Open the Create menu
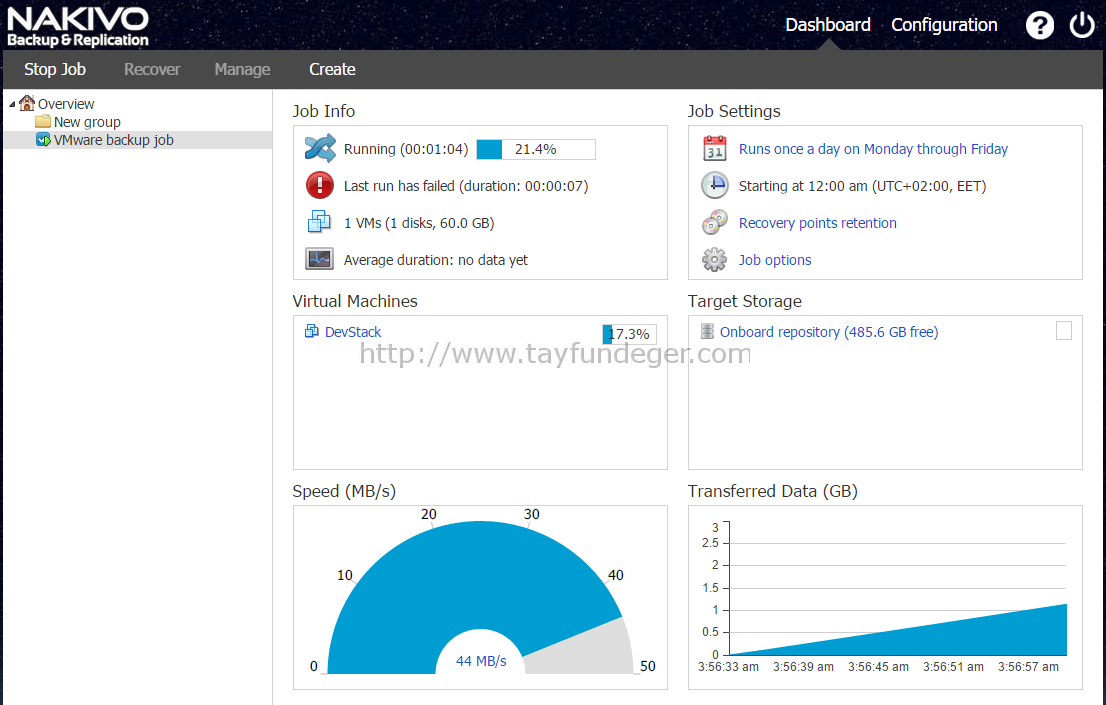 [332, 69]
